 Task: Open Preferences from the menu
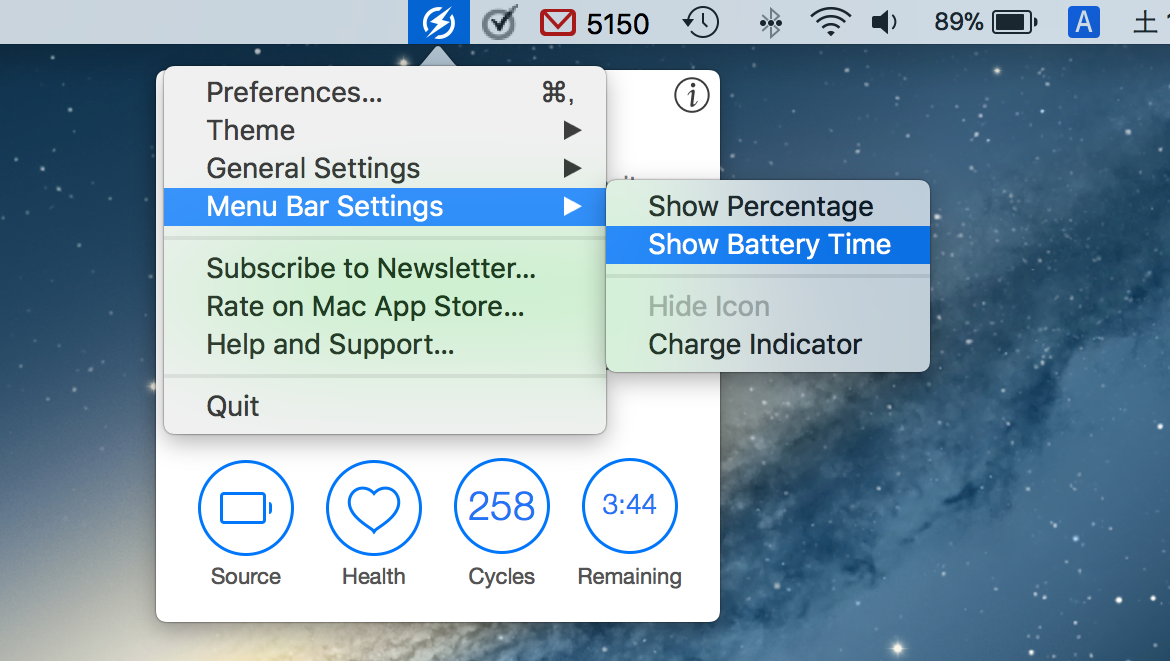(x=294, y=93)
